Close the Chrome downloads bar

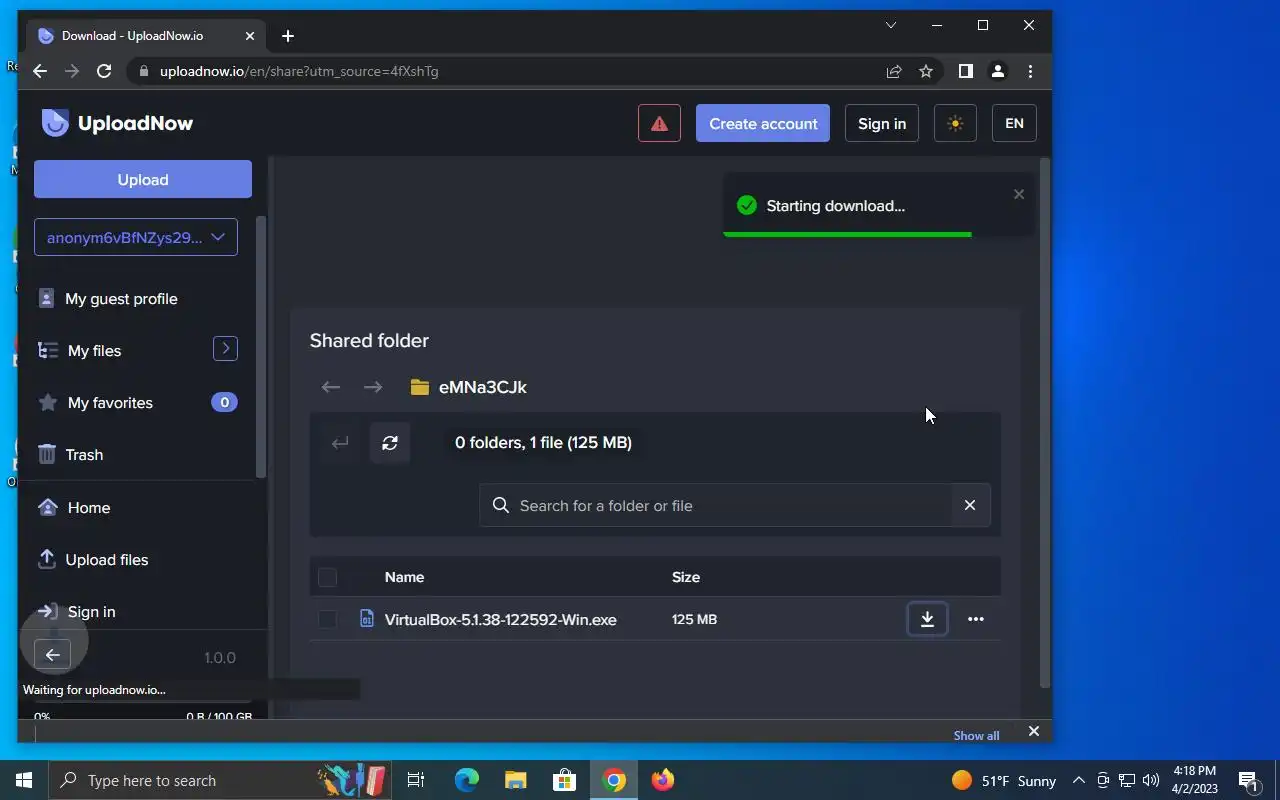tap(1034, 731)
